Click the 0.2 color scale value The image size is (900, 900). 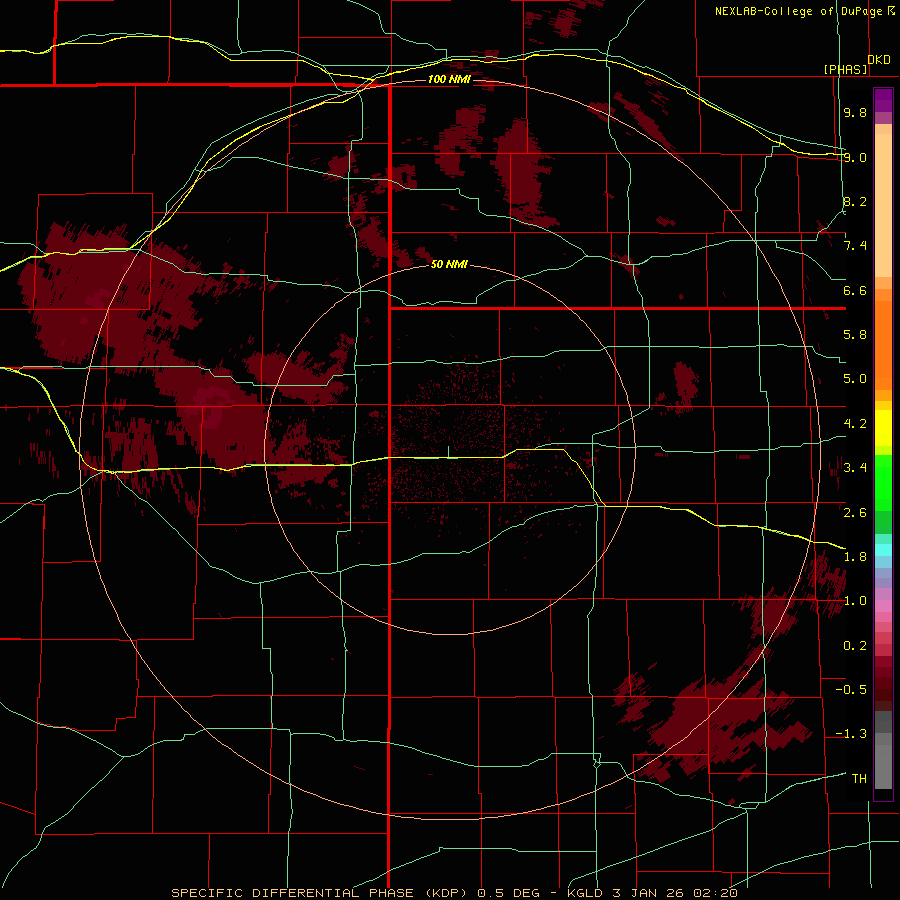(x=855, y=646)
